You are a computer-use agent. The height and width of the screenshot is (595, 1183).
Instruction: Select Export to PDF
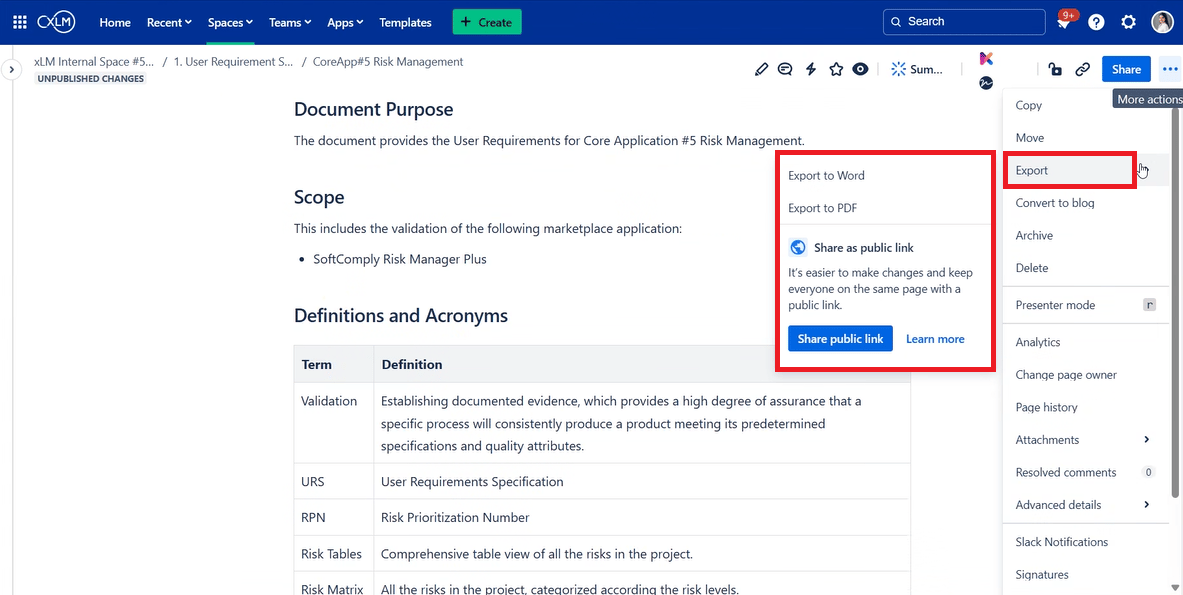pos(822,208)
